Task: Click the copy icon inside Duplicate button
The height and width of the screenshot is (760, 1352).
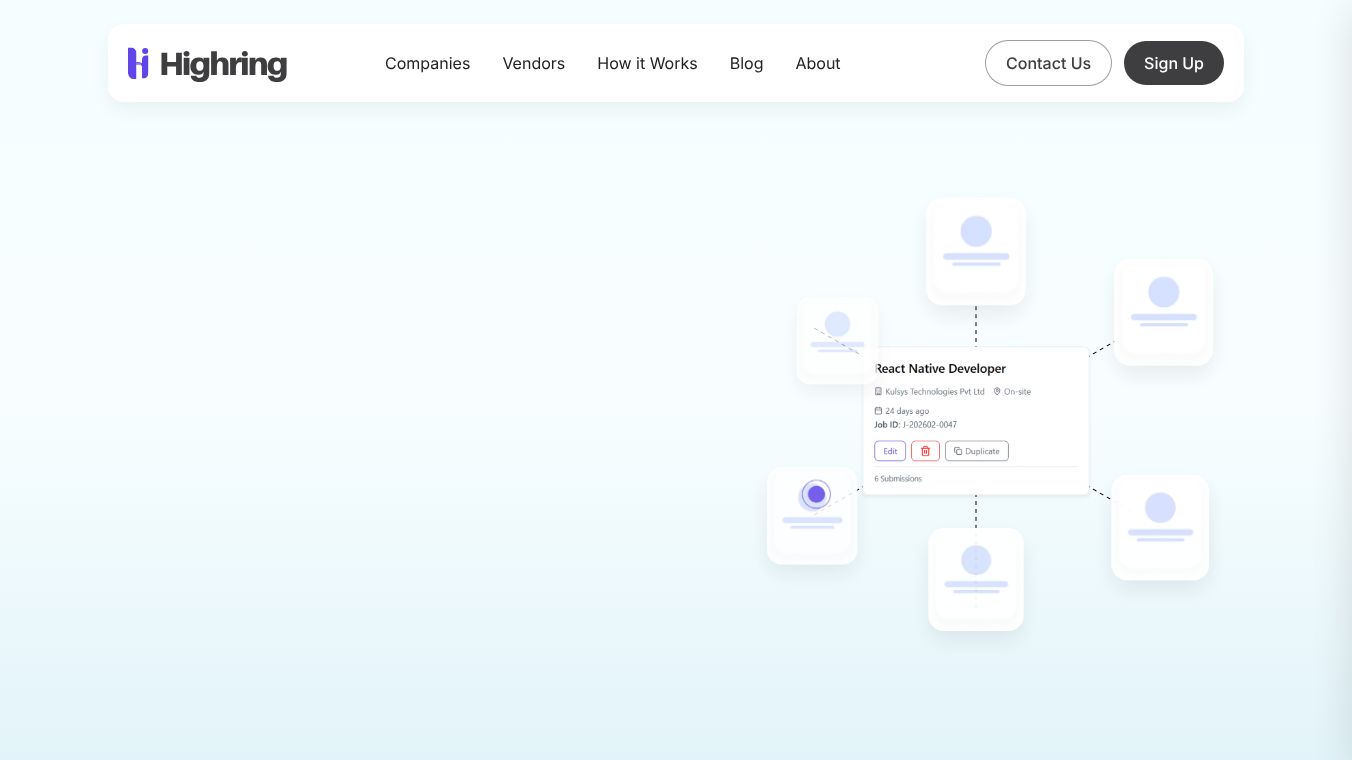Action: 957,451
